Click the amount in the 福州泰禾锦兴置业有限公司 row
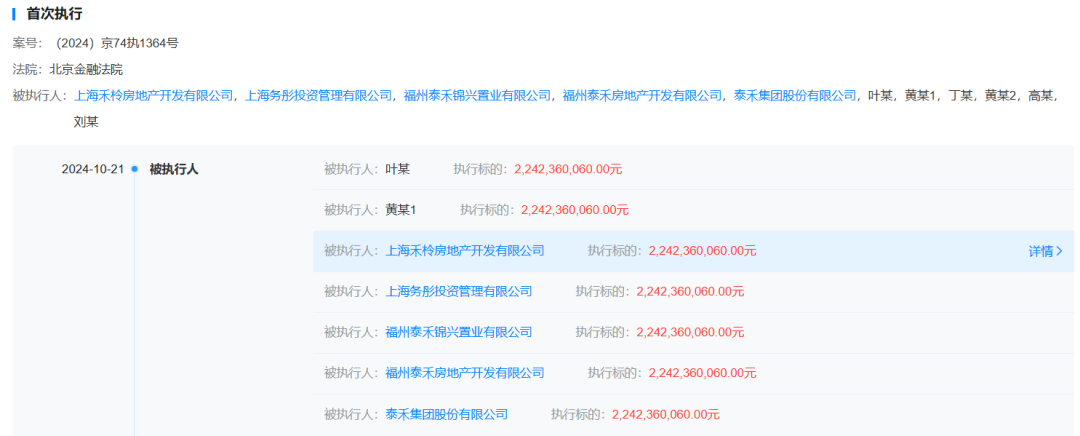 690,332
